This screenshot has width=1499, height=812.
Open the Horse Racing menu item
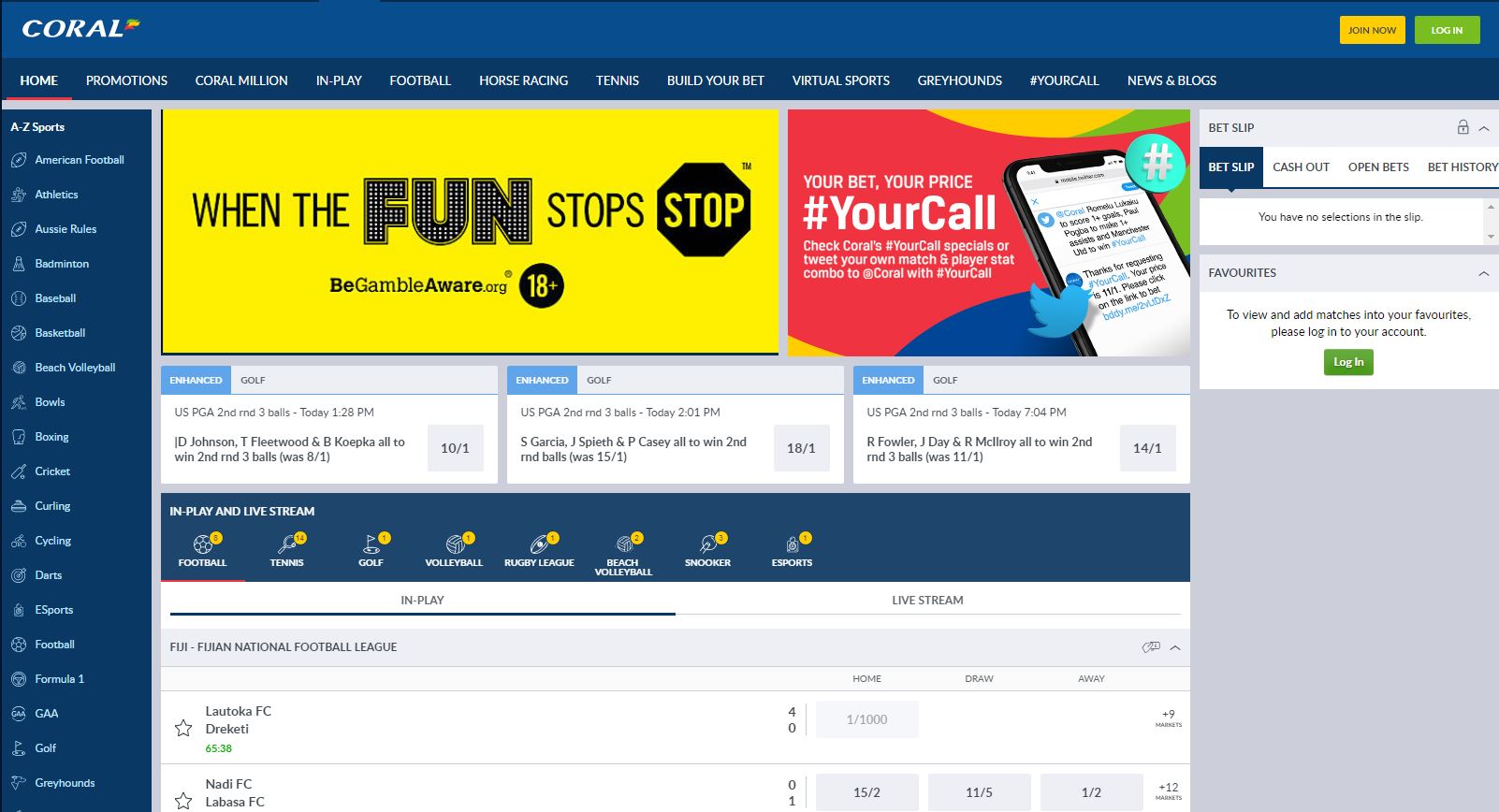click(523, 80)
